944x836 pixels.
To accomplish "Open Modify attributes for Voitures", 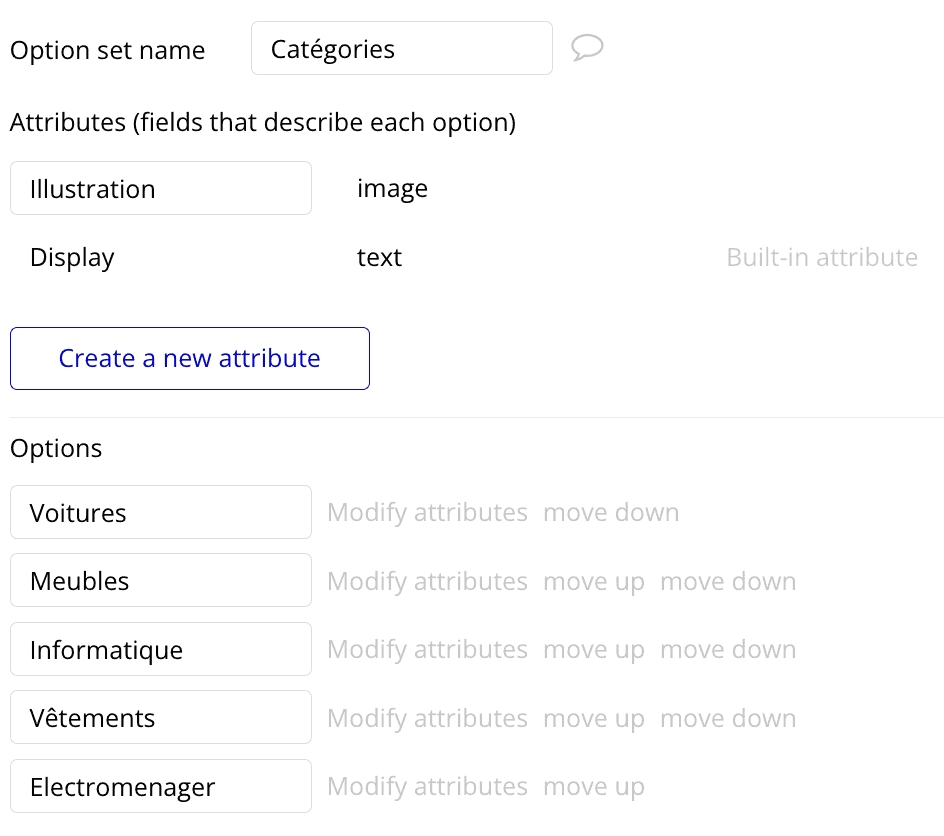I will tap(427, 512).
